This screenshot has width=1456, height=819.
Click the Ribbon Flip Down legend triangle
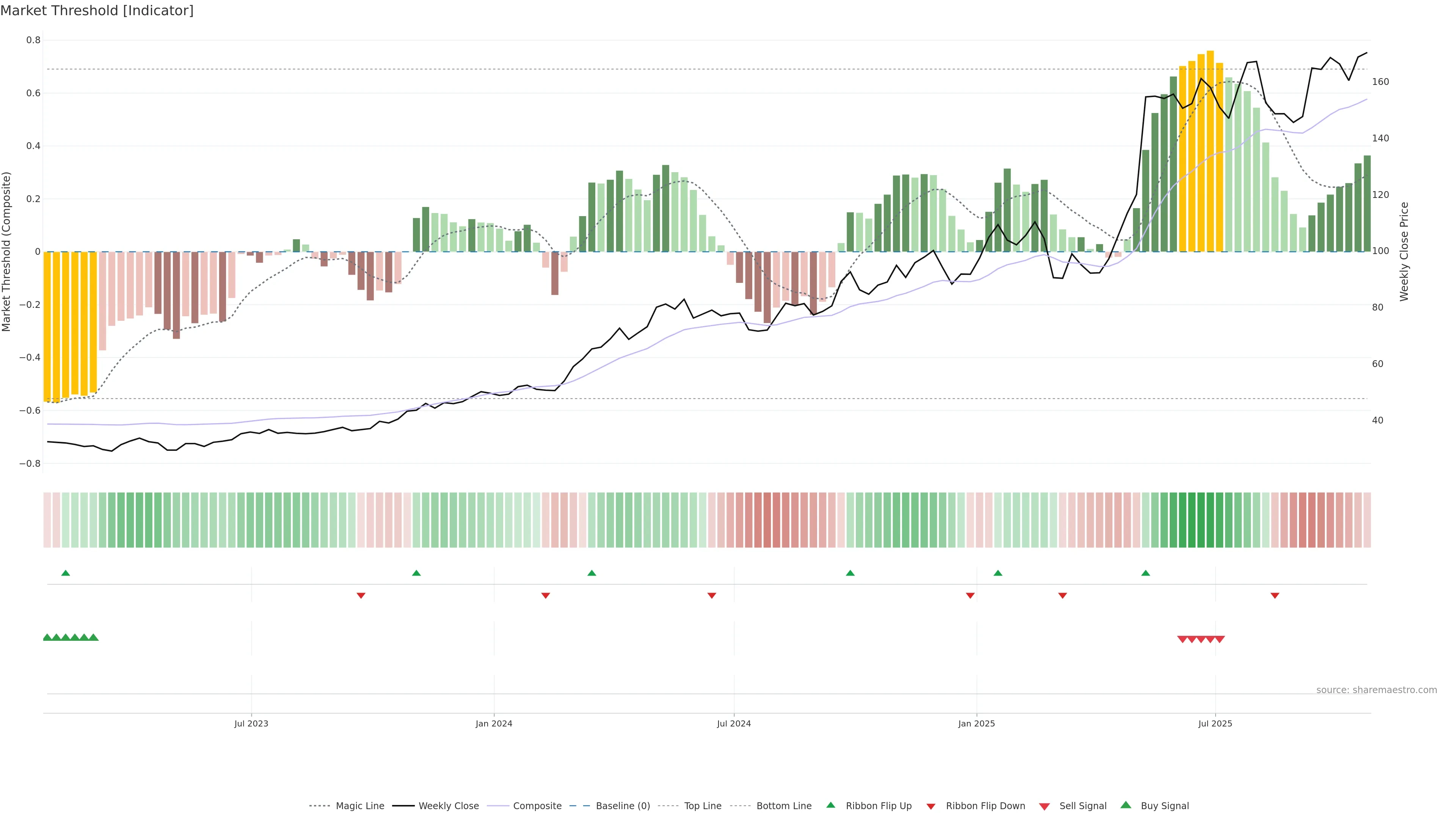tap(931, 806)
